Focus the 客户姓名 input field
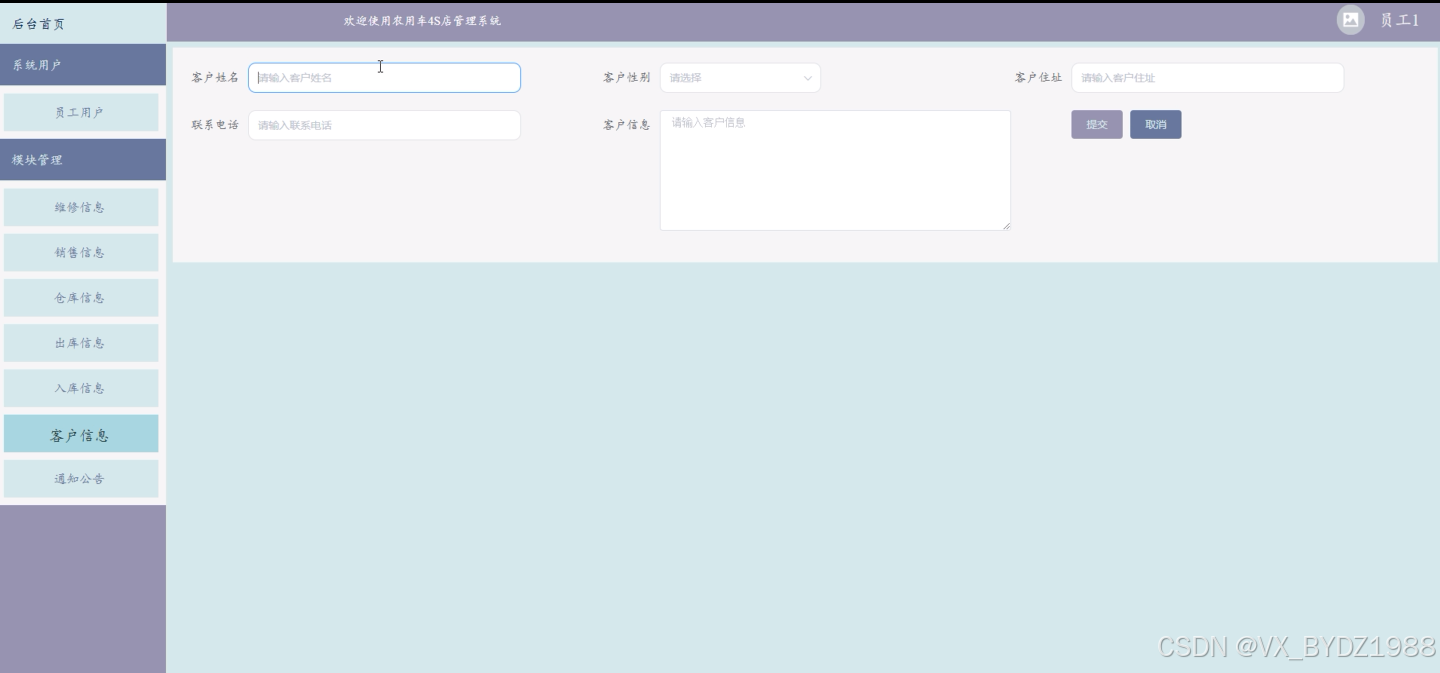Image resolution: width=1440 pixels, height=673 pixels. (384, 78)
